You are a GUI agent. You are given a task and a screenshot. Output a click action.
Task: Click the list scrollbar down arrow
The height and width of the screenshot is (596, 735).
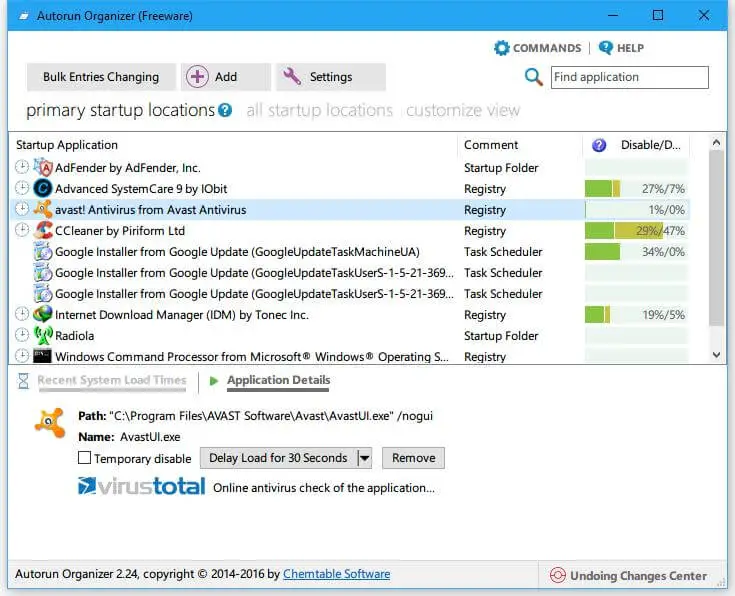click(x=716, y=355)
